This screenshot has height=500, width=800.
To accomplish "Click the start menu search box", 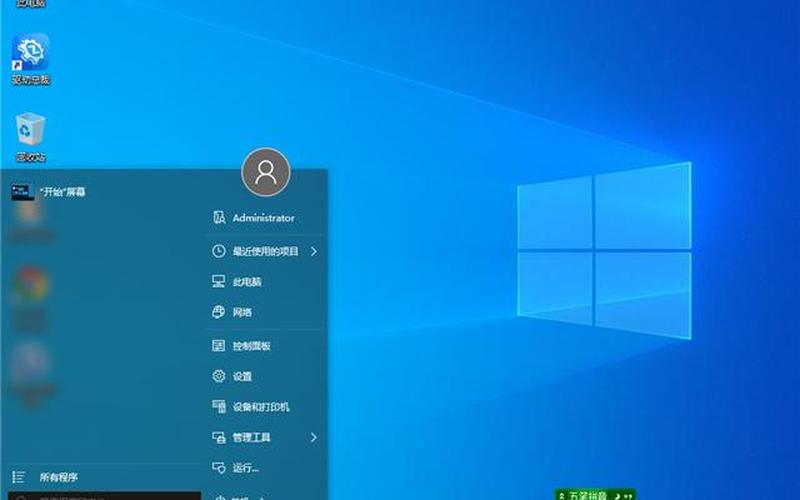I will [105, 496].
